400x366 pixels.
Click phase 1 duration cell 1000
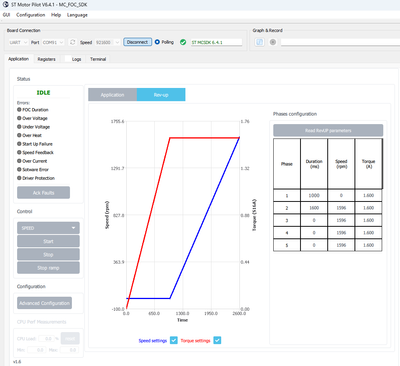point(314,195)
